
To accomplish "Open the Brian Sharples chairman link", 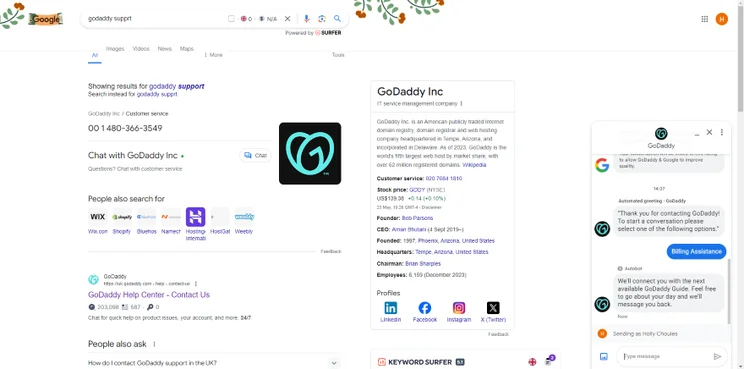I will click(x=423, y=263).
